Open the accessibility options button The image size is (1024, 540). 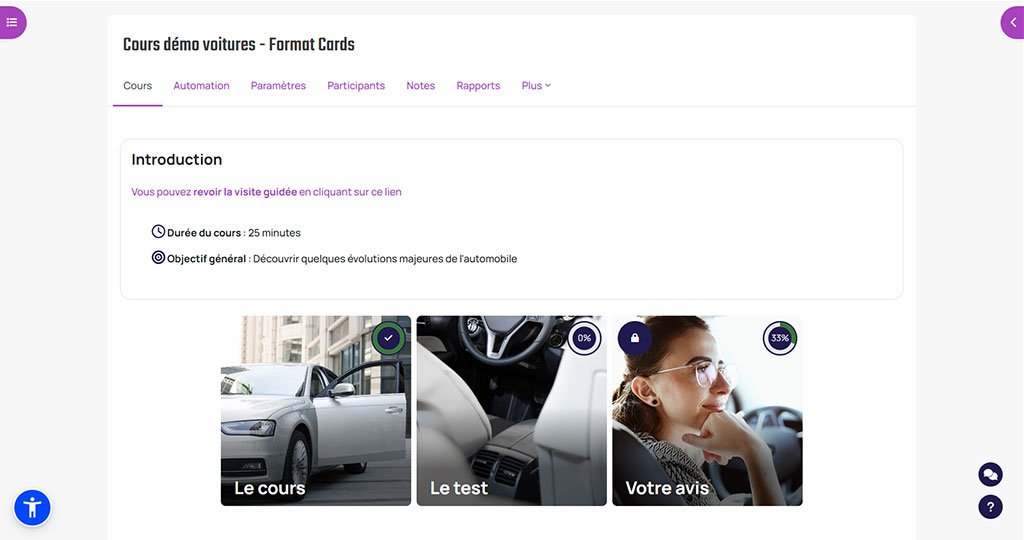coord(32,508)
